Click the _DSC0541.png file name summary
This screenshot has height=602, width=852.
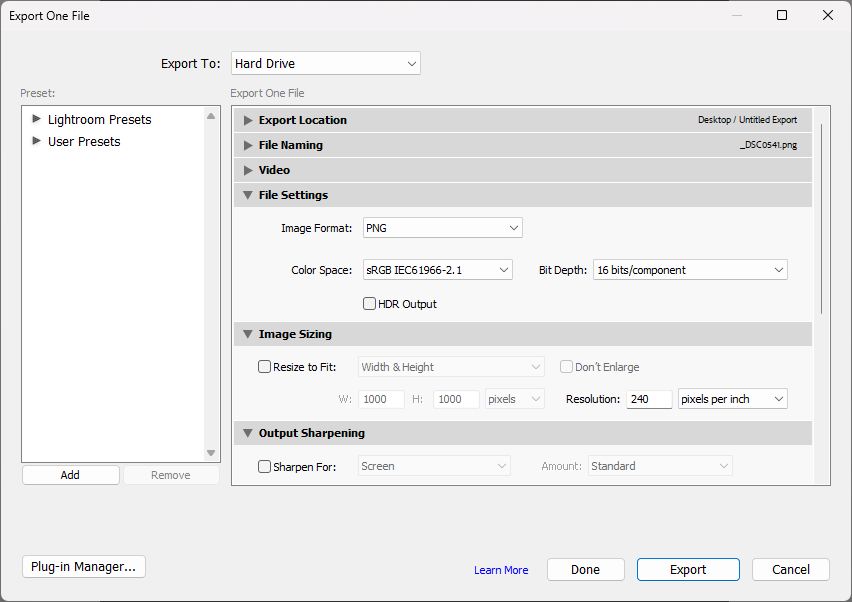pyautogui.click(x=768, y=145)
